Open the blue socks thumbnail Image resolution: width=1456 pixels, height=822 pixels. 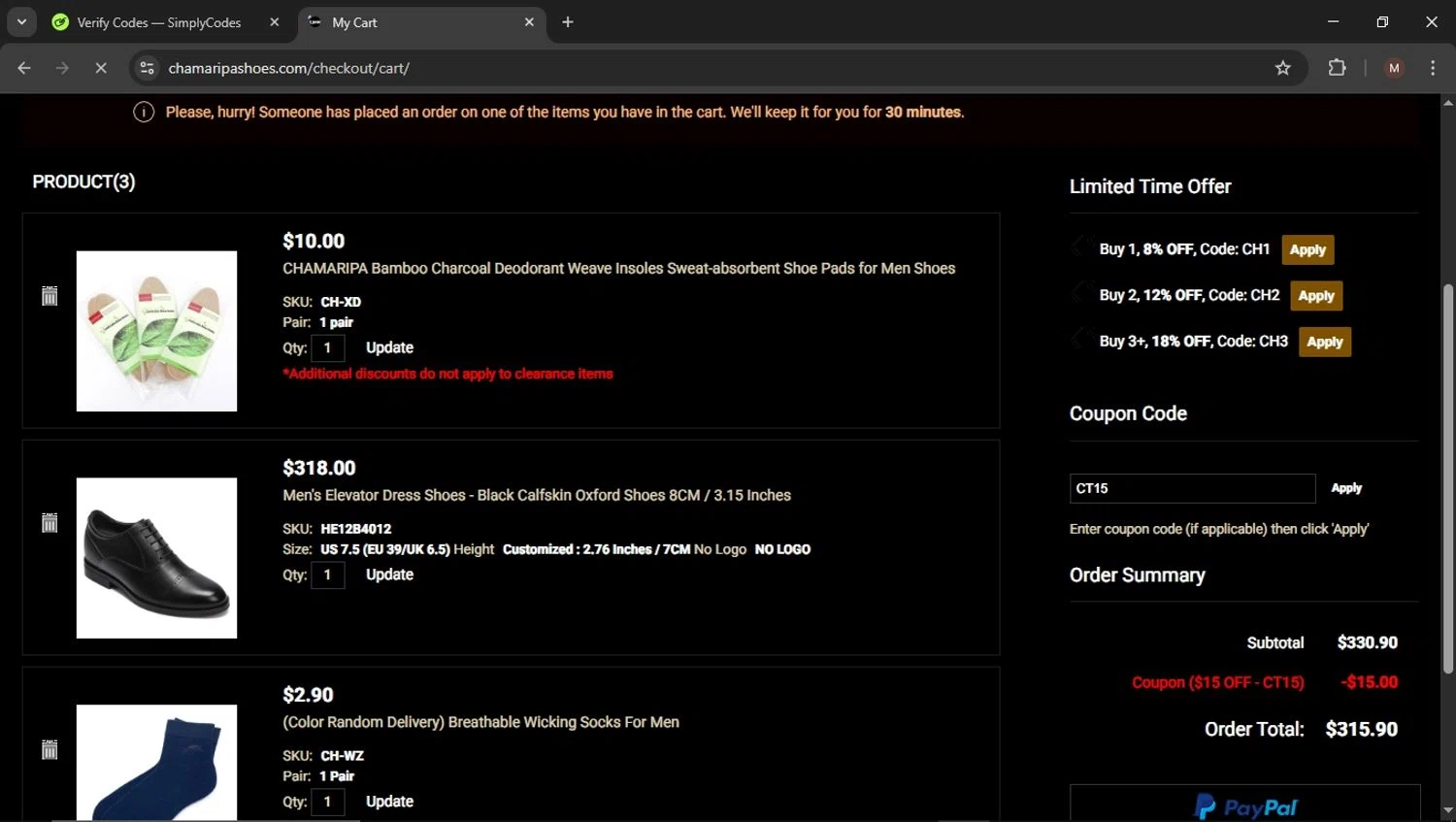(x=156, y=763)
